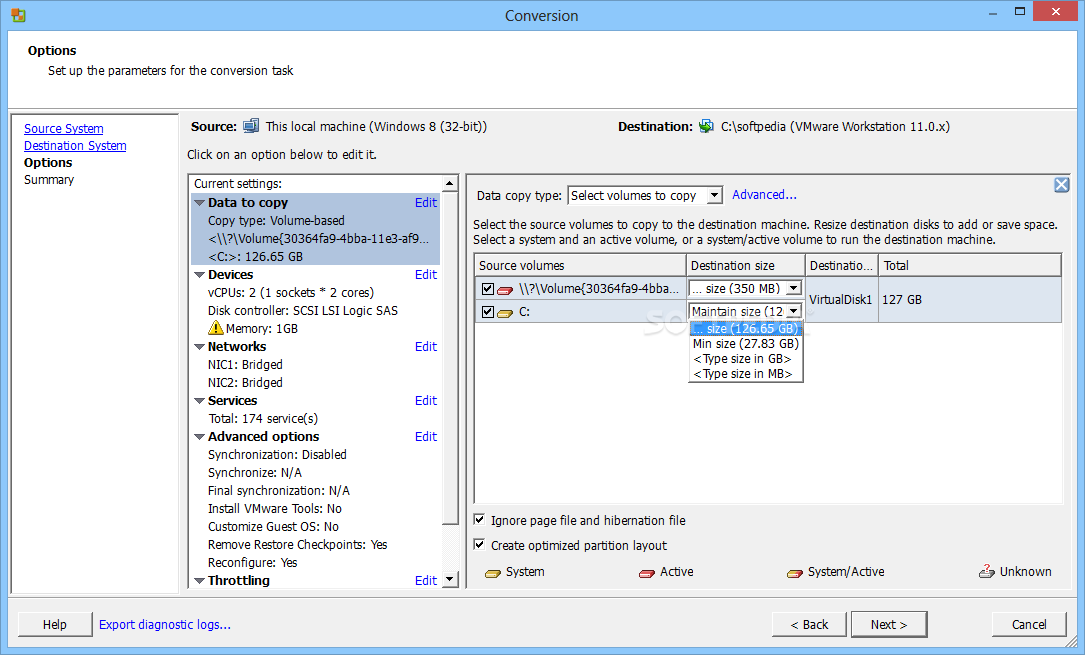
Task: Click the yellow system volume icon beside C:
Action: (x=505, y=313)
